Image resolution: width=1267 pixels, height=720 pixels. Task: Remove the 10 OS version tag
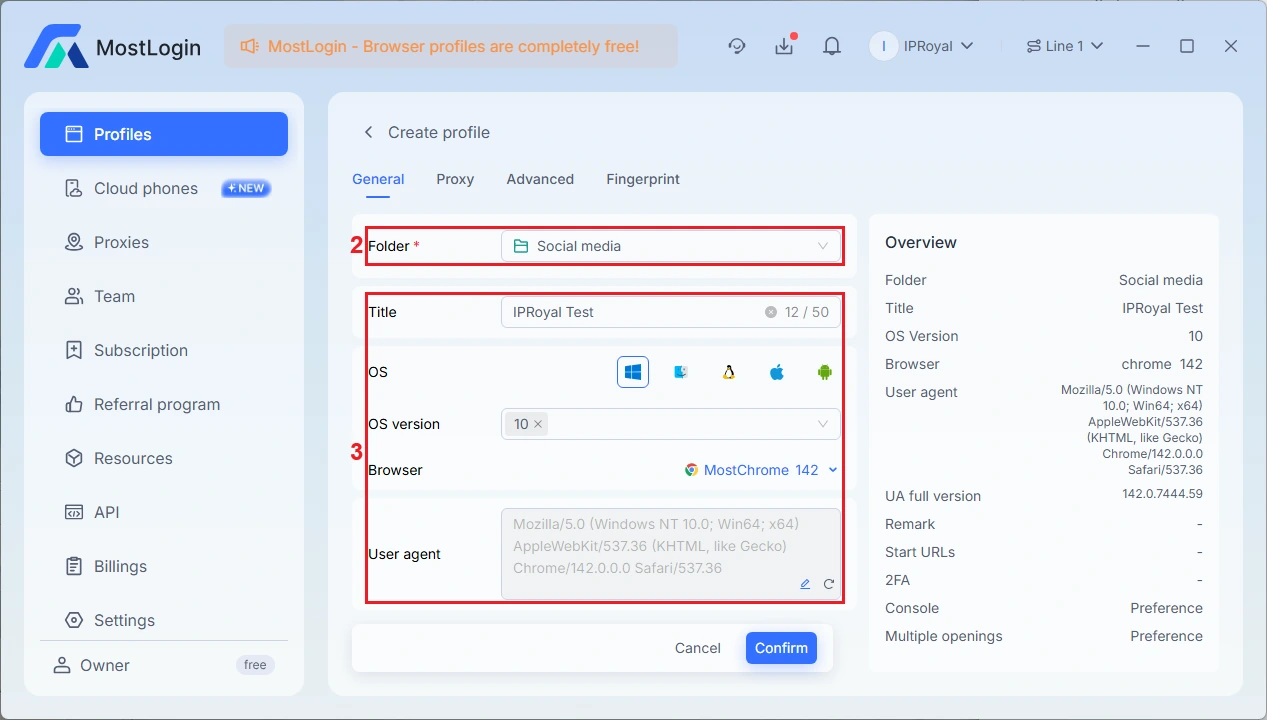(x=538, y=424)
